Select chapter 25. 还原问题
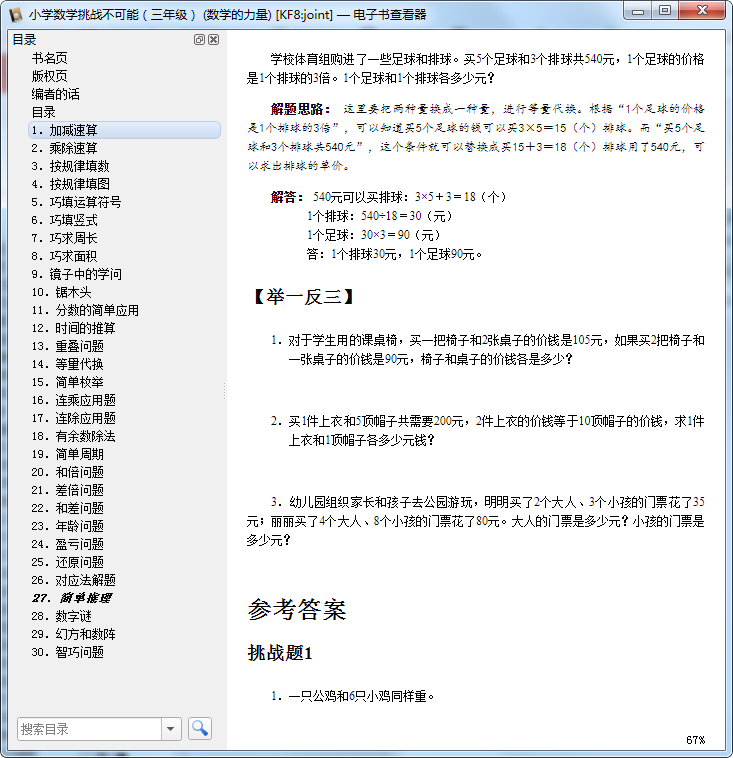 [68, 562]
